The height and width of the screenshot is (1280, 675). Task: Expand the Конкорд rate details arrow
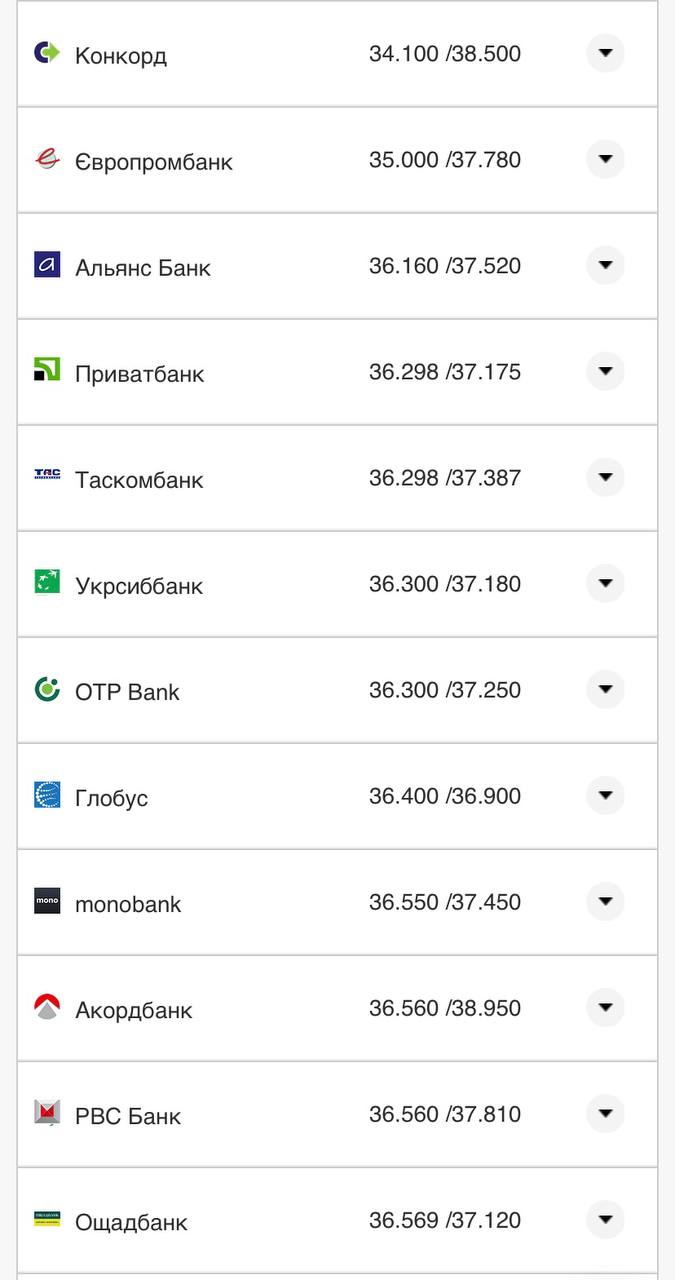(x=605, y=53)
